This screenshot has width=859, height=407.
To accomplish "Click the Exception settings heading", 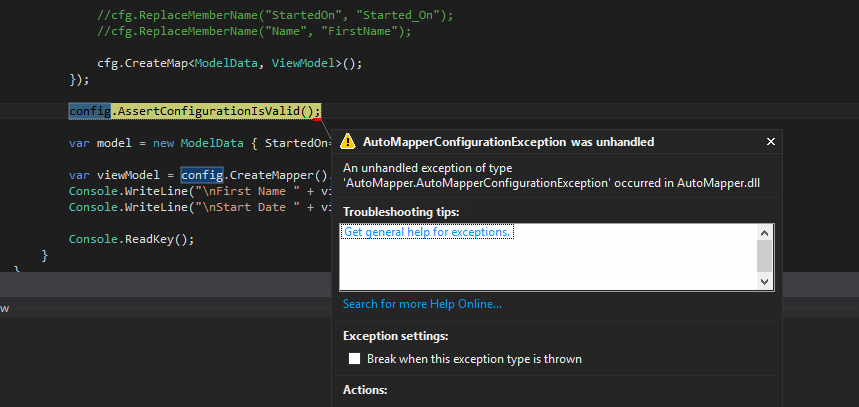I will (x=395, y=336).
